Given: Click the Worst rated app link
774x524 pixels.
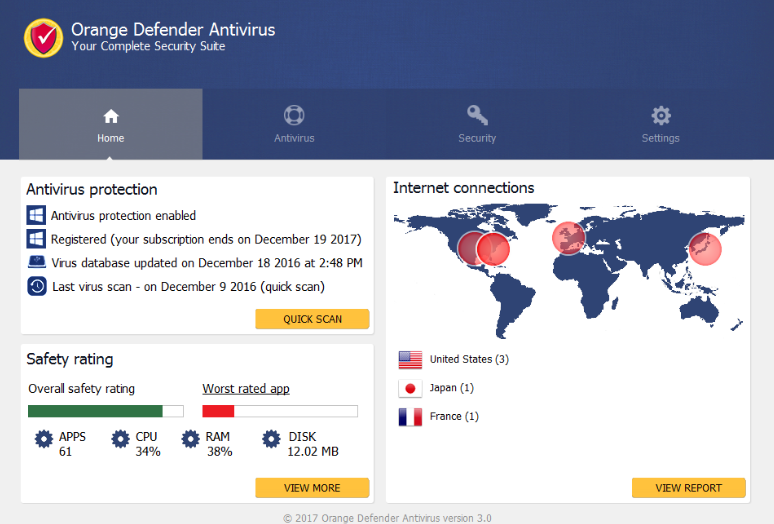Looking at the screenshot, I should pos(246,389).
